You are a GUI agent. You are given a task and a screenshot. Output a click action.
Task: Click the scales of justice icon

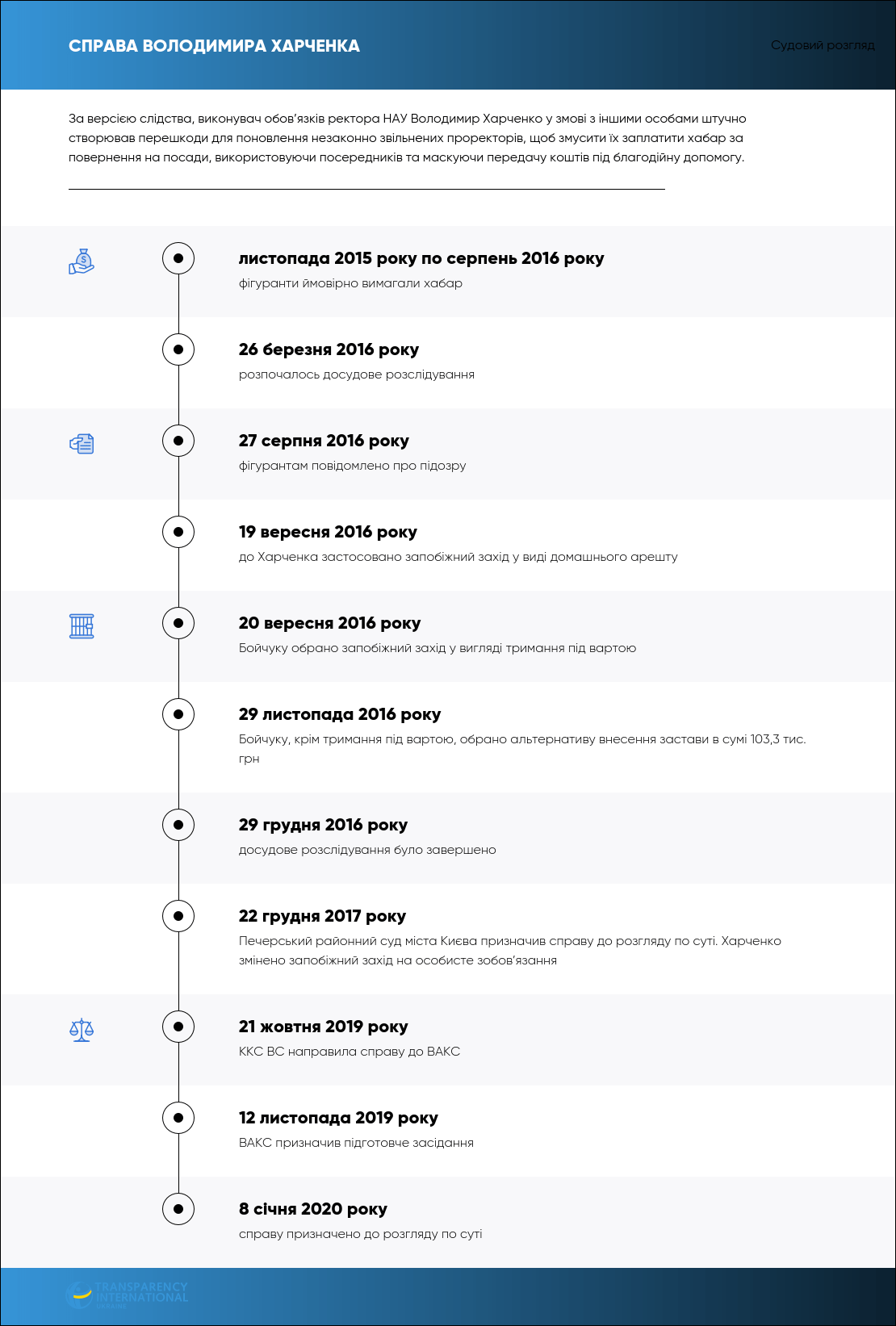[x=82, y=1030]
